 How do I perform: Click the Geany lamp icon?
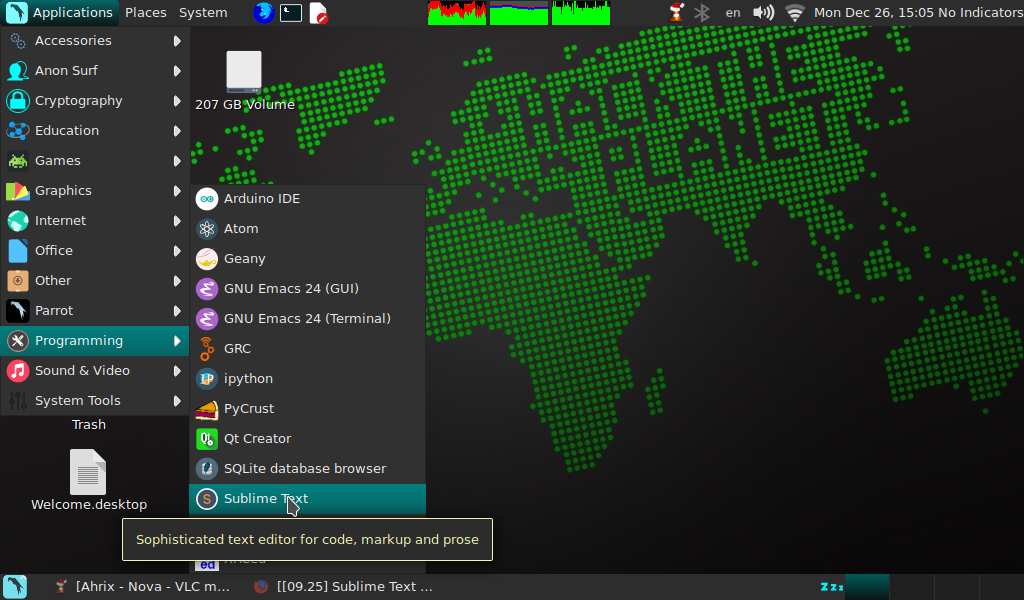[x=207, y=259]
